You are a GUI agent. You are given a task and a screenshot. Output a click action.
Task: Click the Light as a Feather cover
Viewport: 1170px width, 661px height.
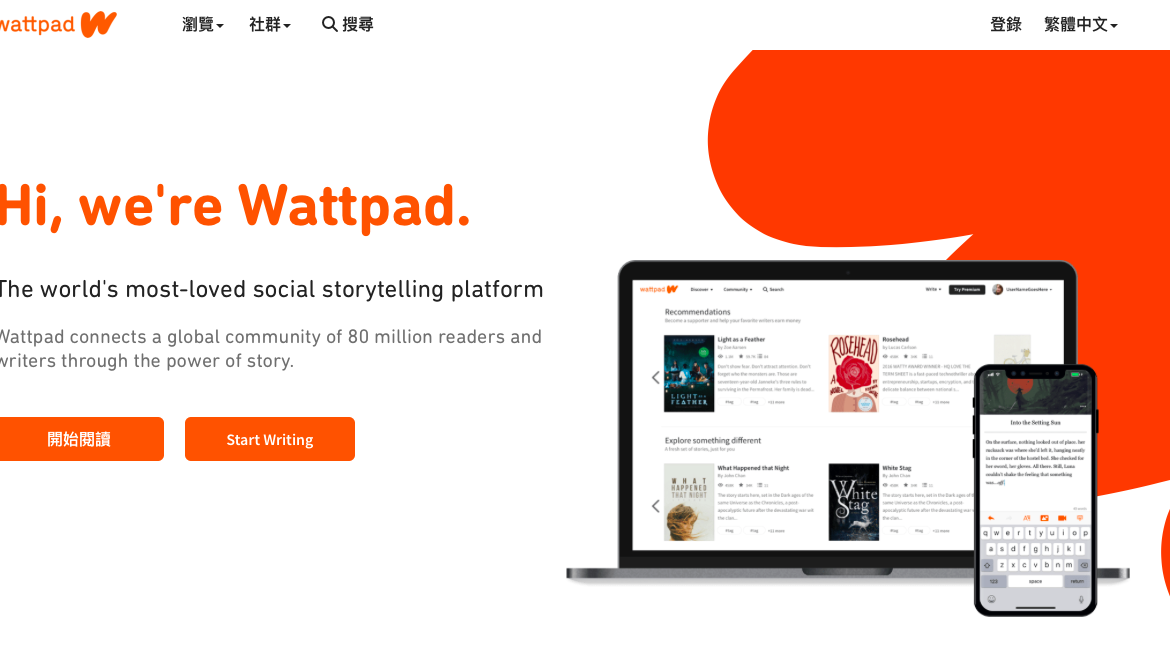[x=689, y=374]
